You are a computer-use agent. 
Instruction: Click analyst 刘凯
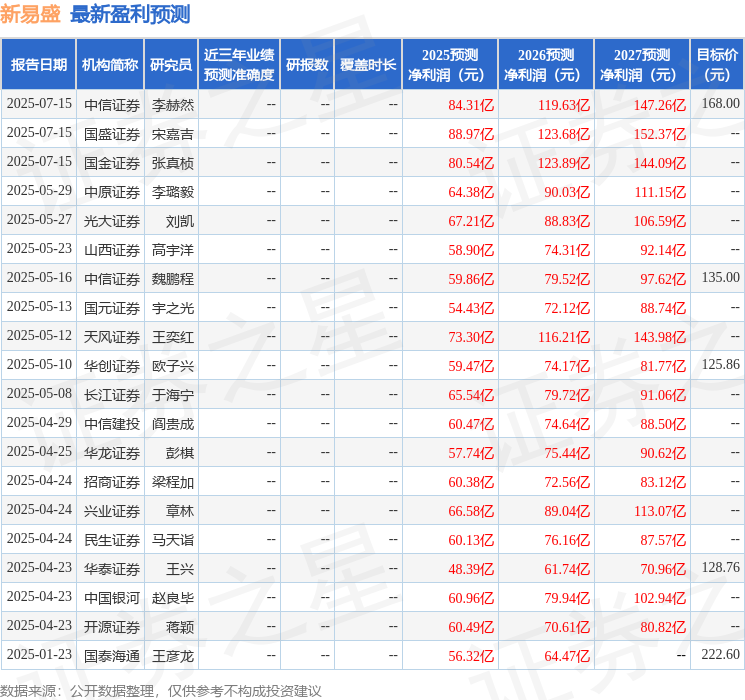(x=180, y=221)
